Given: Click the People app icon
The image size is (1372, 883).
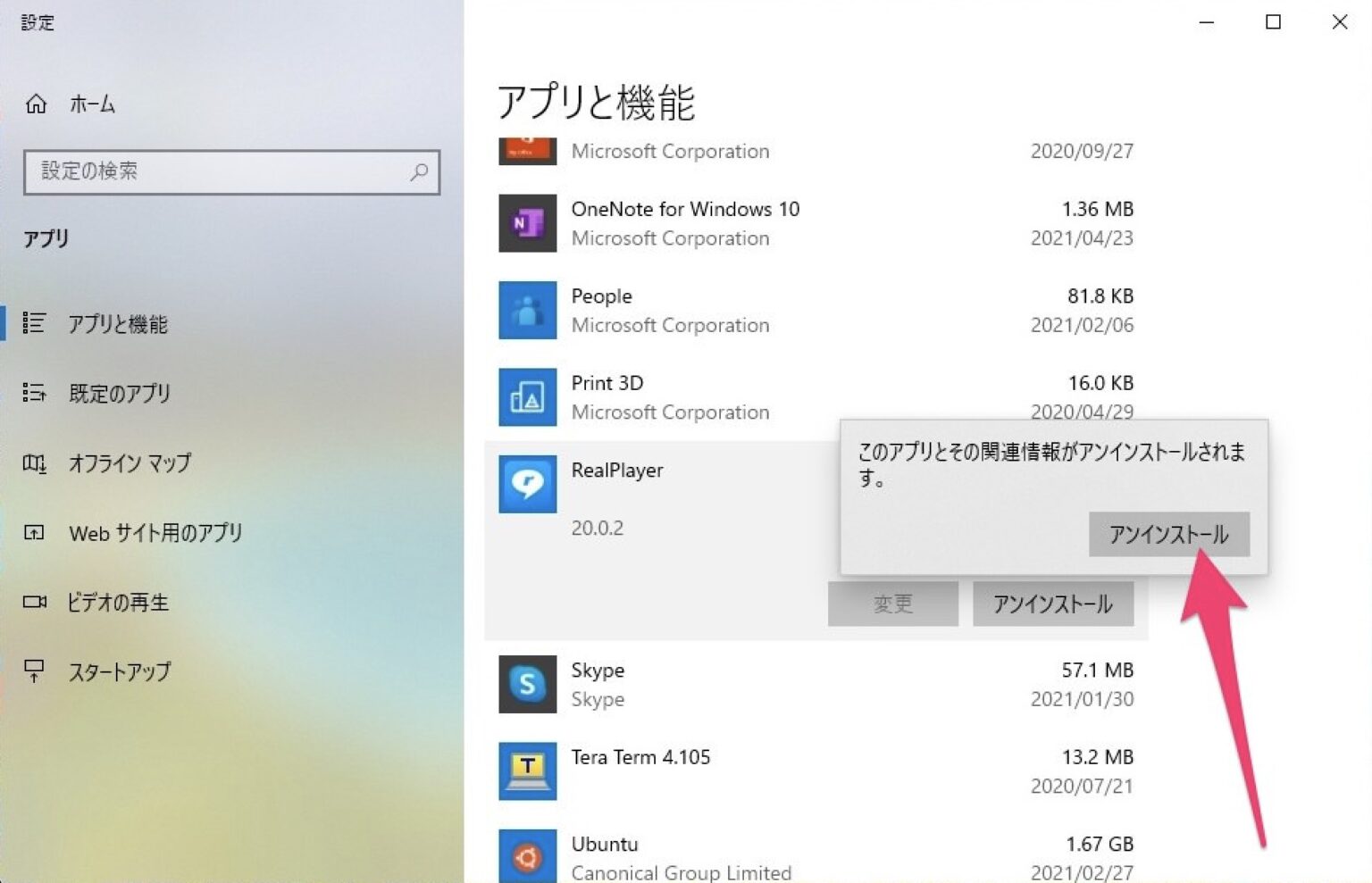Looking at the screenshot, I should click(527, 310).
